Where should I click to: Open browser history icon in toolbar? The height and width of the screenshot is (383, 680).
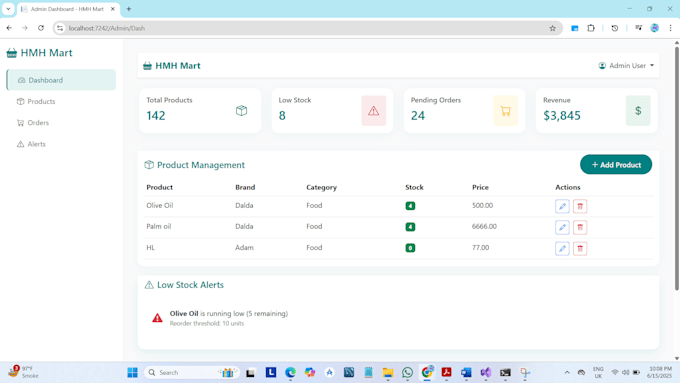pyautogui.click(x=615, y=28)
